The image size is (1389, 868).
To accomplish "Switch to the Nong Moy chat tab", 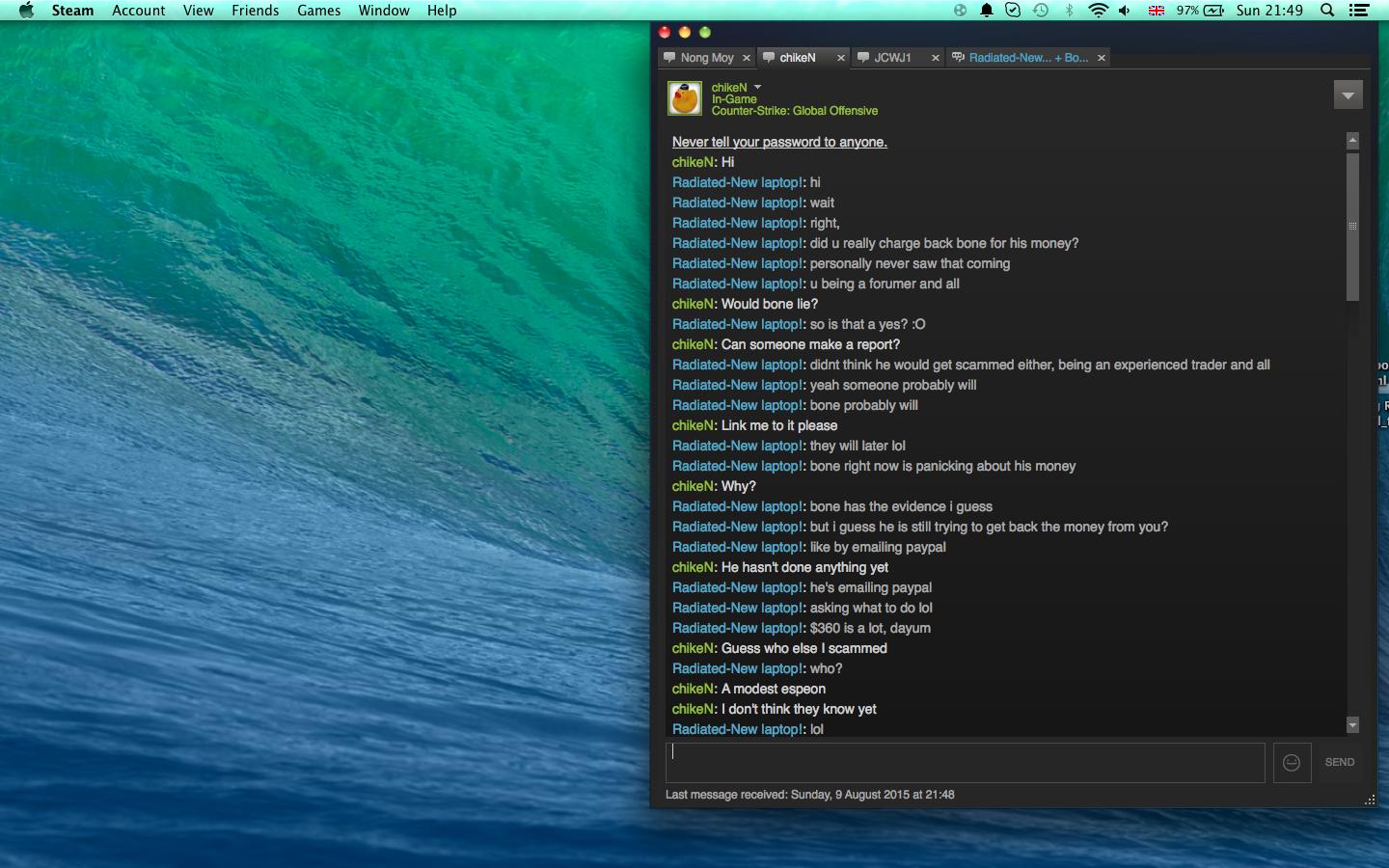I will click(x=706, y=58).
